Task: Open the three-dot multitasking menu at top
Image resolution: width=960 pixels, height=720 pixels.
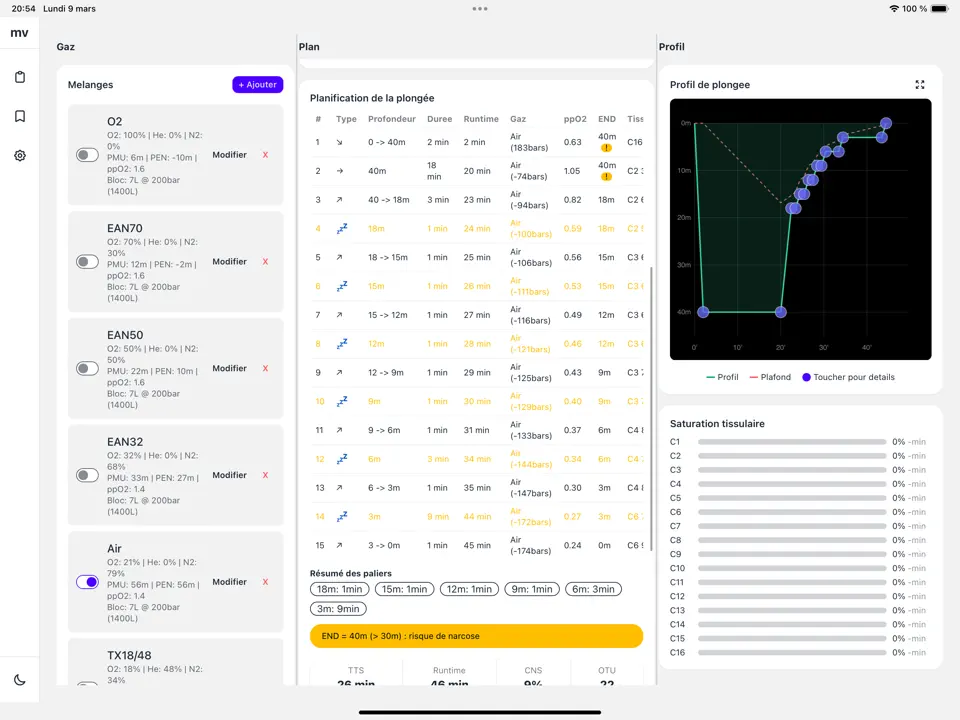Action: (x=480, y=8)
